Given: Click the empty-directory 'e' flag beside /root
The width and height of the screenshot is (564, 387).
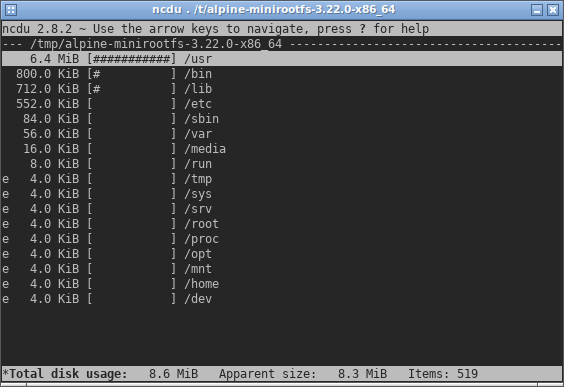Looking at the screenshot, I should coord(5,224).
